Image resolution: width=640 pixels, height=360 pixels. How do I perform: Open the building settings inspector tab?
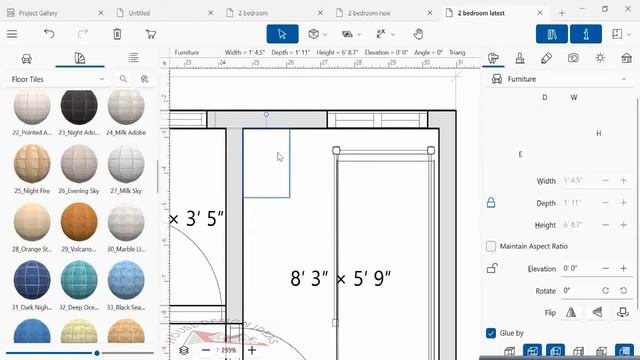(627, 58)
